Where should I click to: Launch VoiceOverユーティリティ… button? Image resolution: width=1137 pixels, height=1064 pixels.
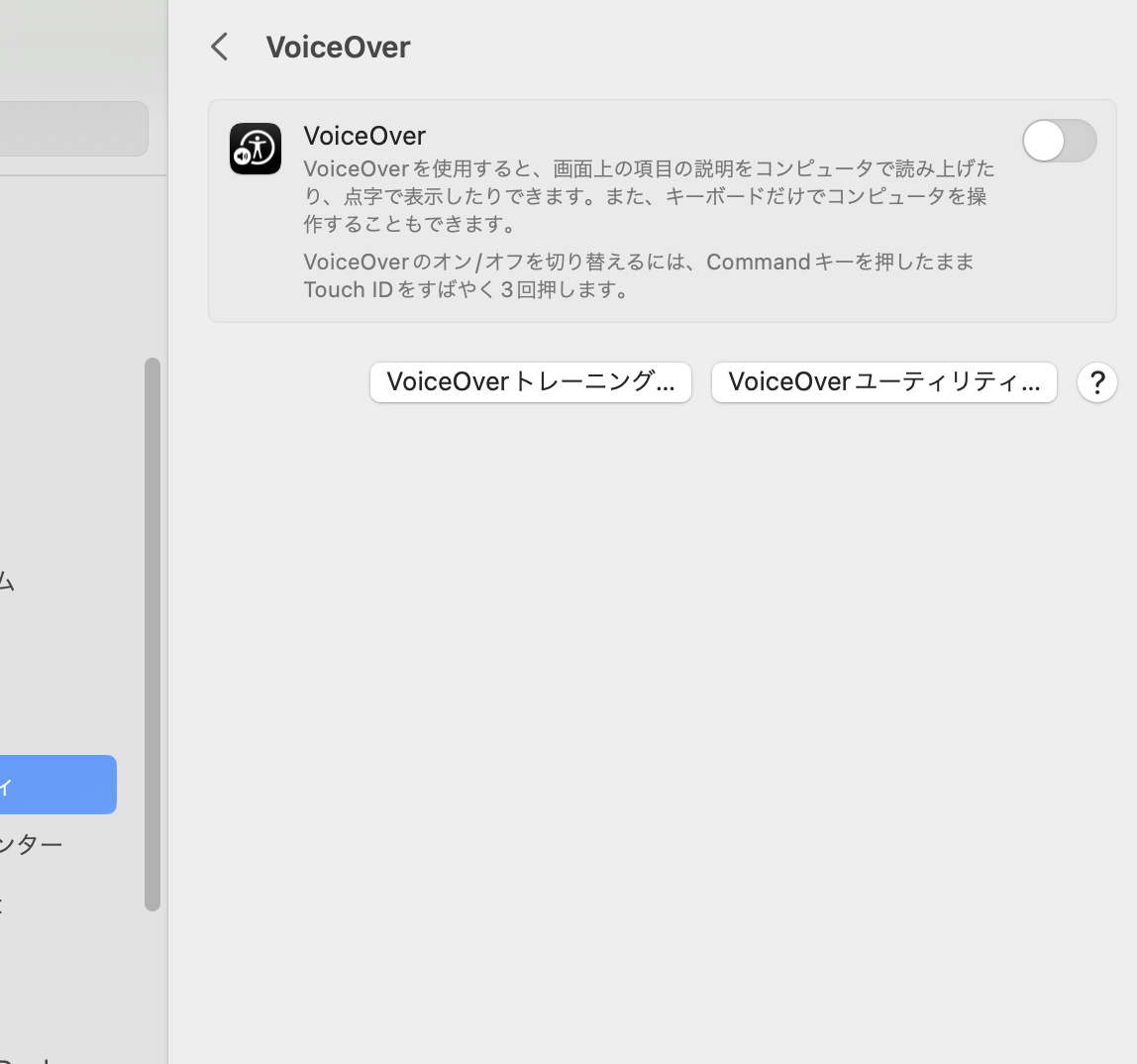click(883, 382)
